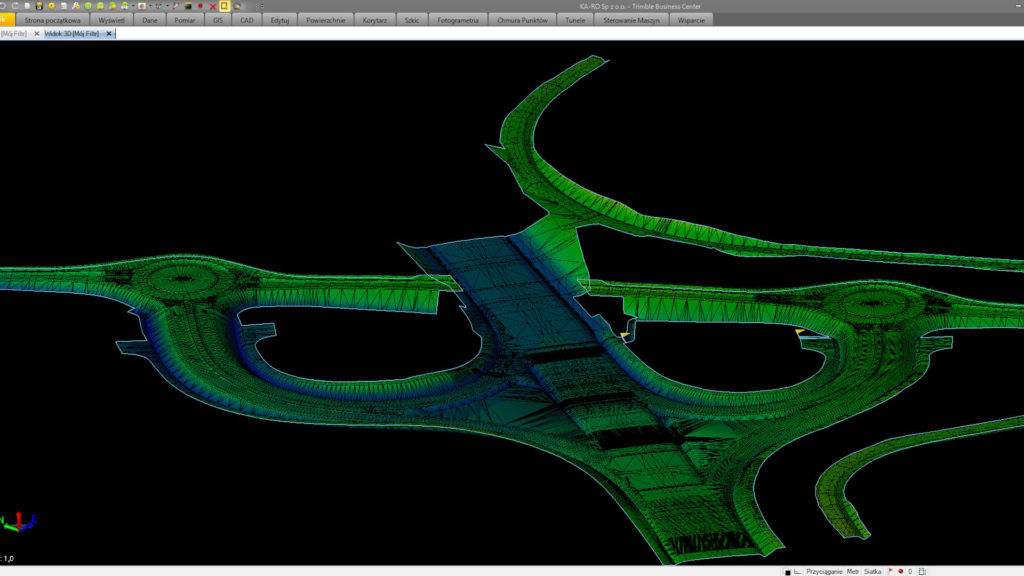Click the red dot icon in top toolbar
This screenshot has width=1024, height=576.
200,5
